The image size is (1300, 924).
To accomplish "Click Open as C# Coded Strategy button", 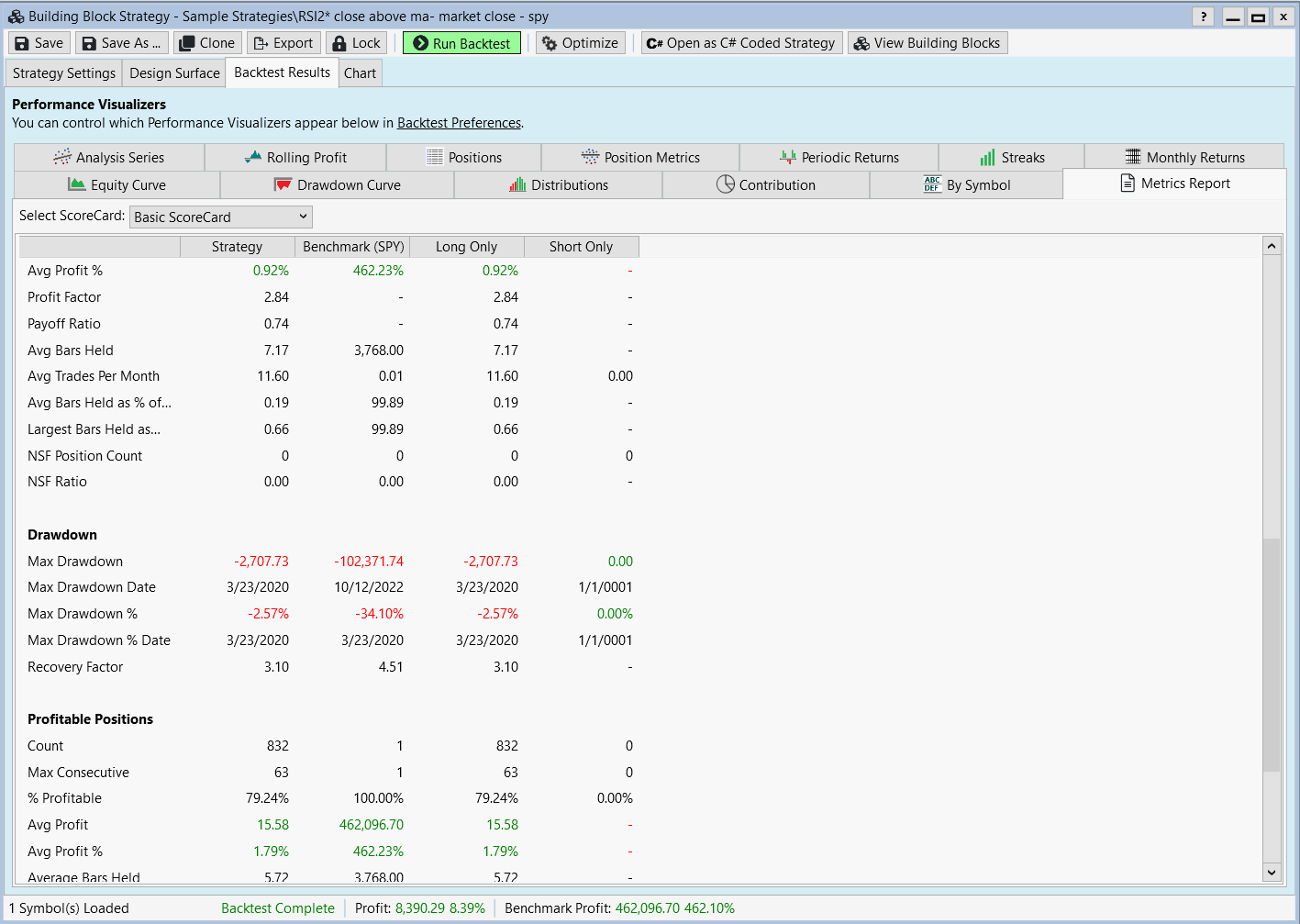I will click(740, 43).
